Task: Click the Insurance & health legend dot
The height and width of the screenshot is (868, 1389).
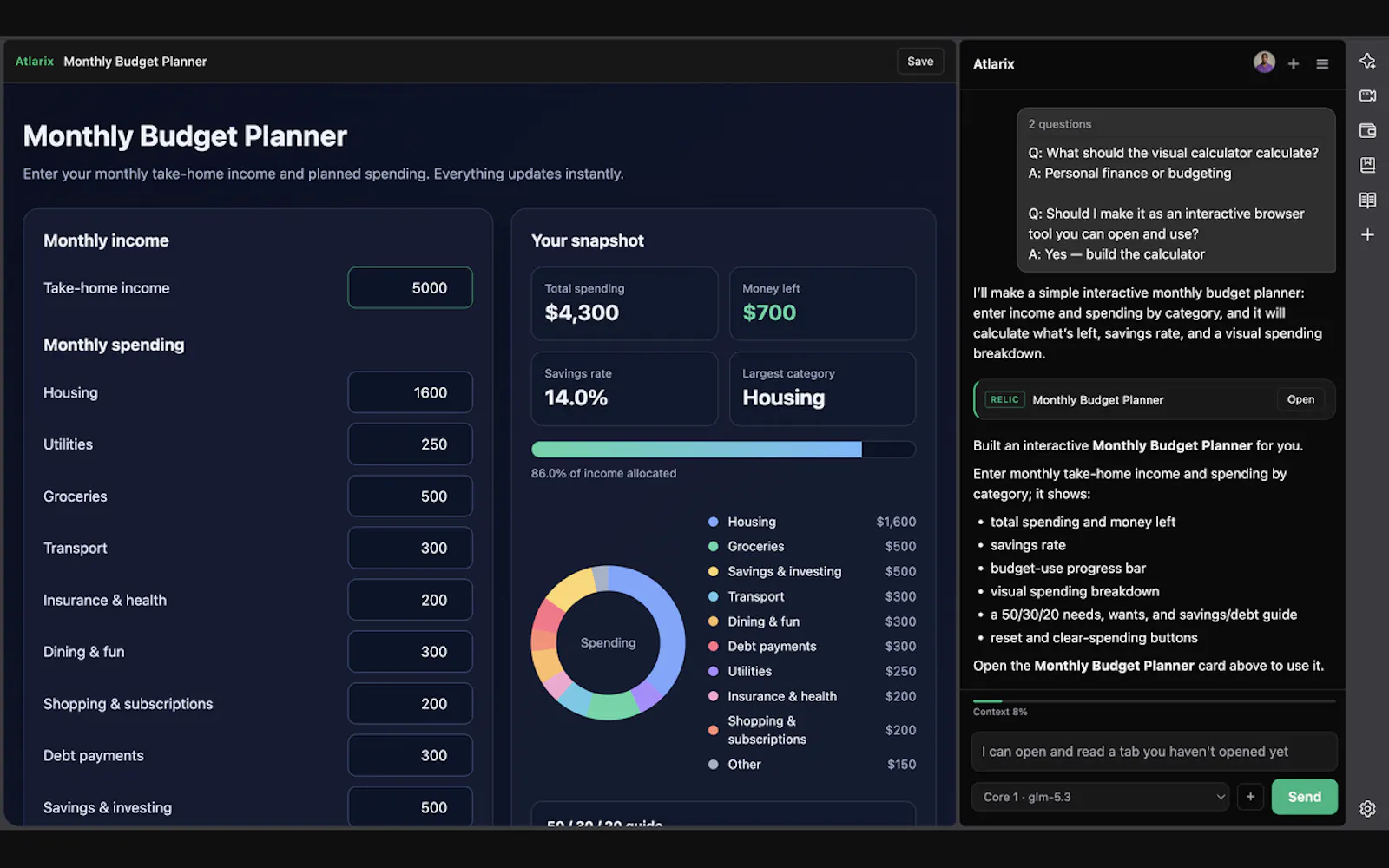Action: coord(713,696)
